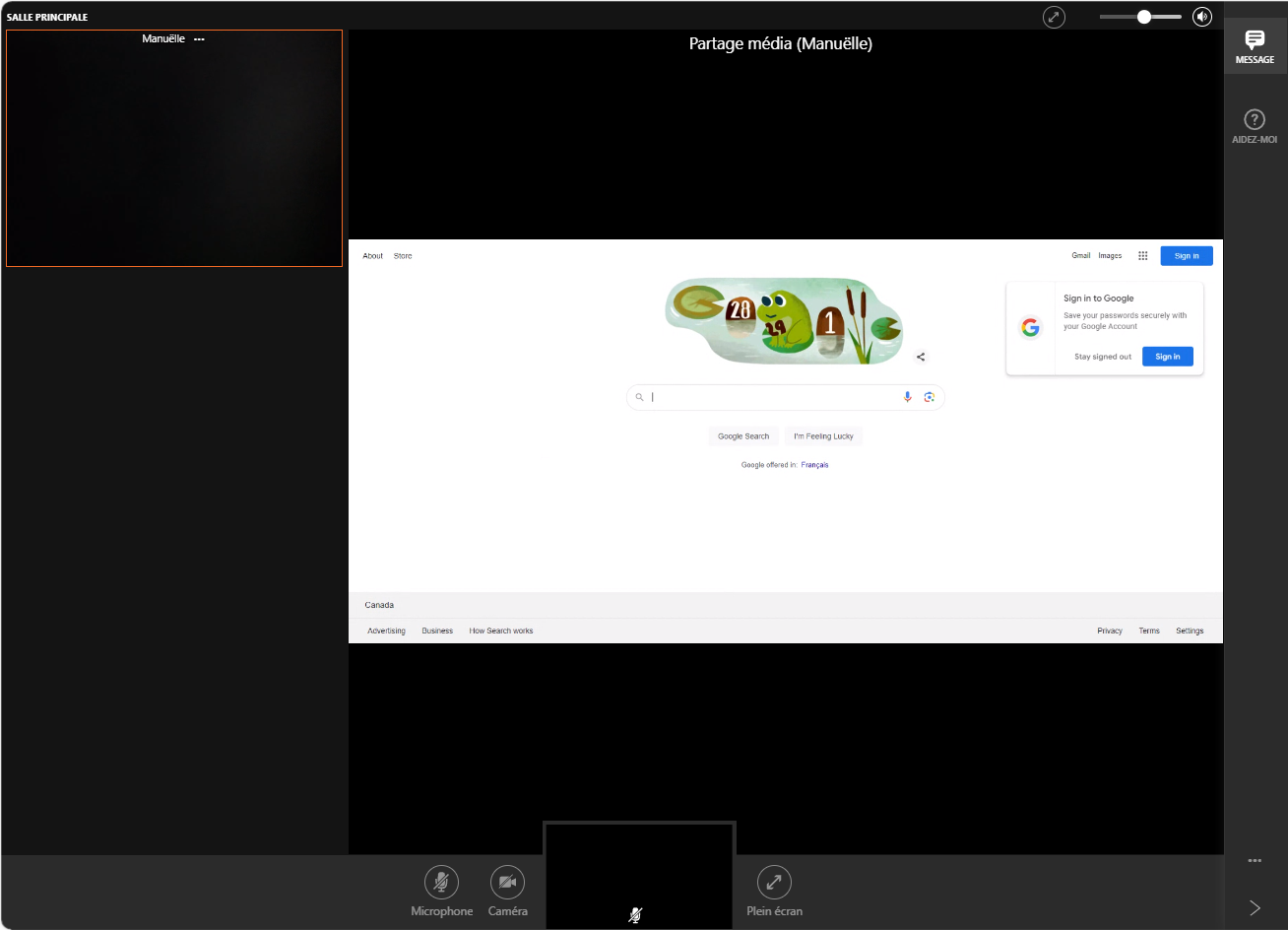Open Manuëlle's three dots participant menu
The image size is (1288, 930).
(x=199, y=38)
